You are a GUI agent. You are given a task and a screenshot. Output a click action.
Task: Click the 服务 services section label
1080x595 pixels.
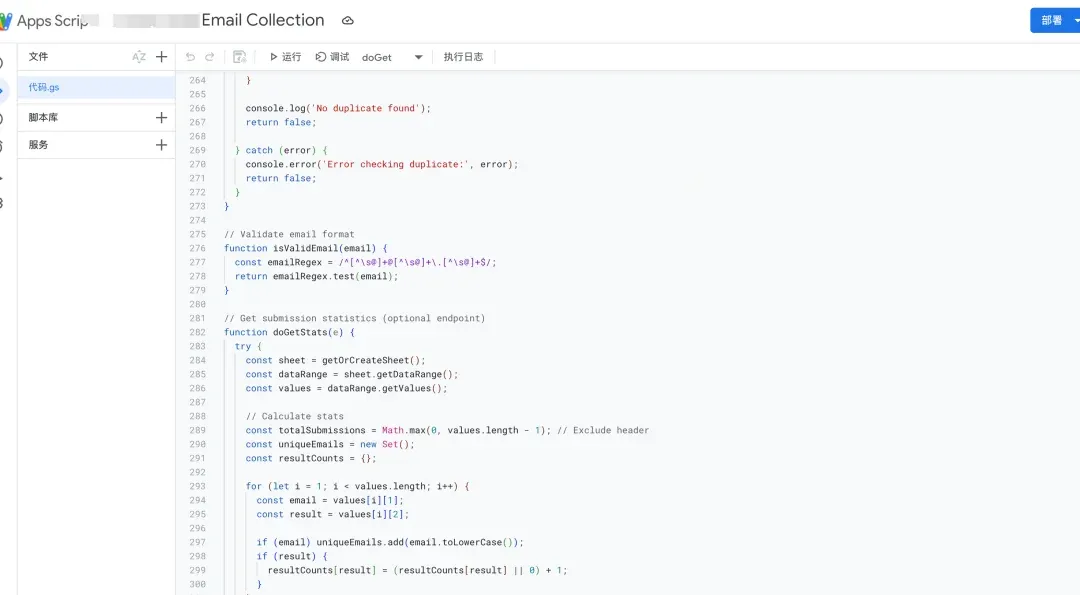[x=38, y=145]
